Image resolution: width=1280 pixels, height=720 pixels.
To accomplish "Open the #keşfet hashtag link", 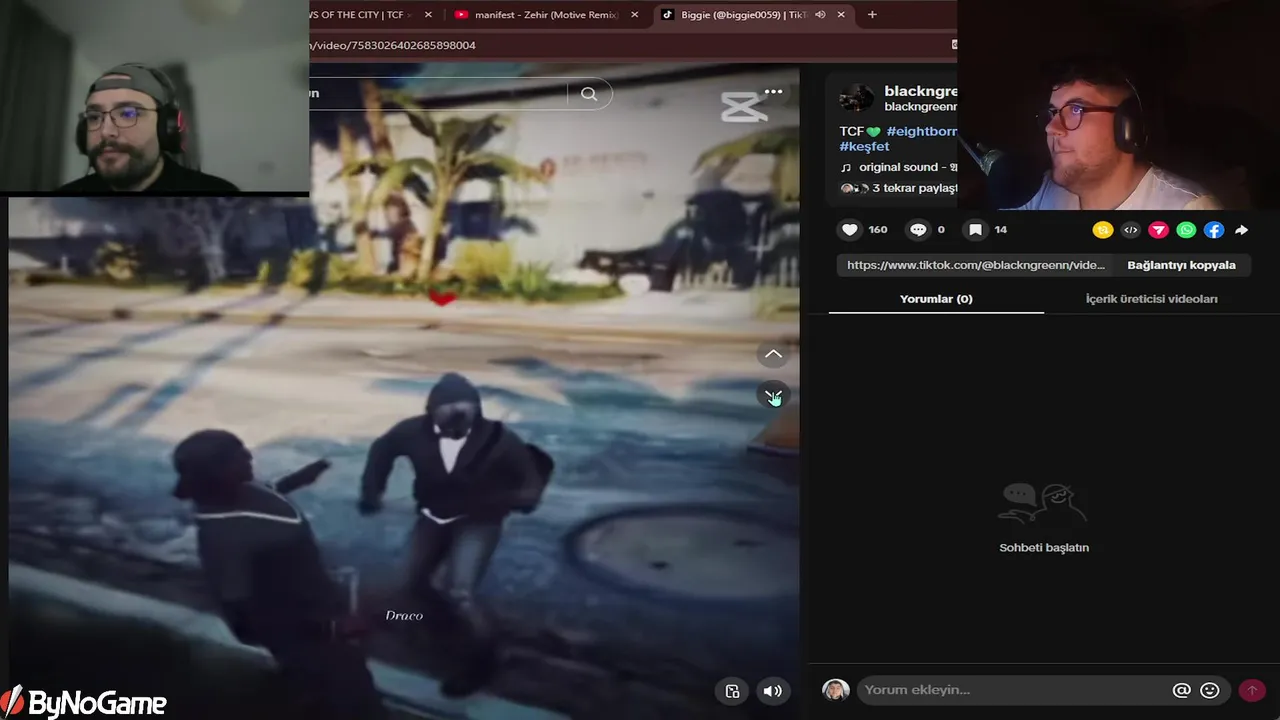I will click(865, 146).
